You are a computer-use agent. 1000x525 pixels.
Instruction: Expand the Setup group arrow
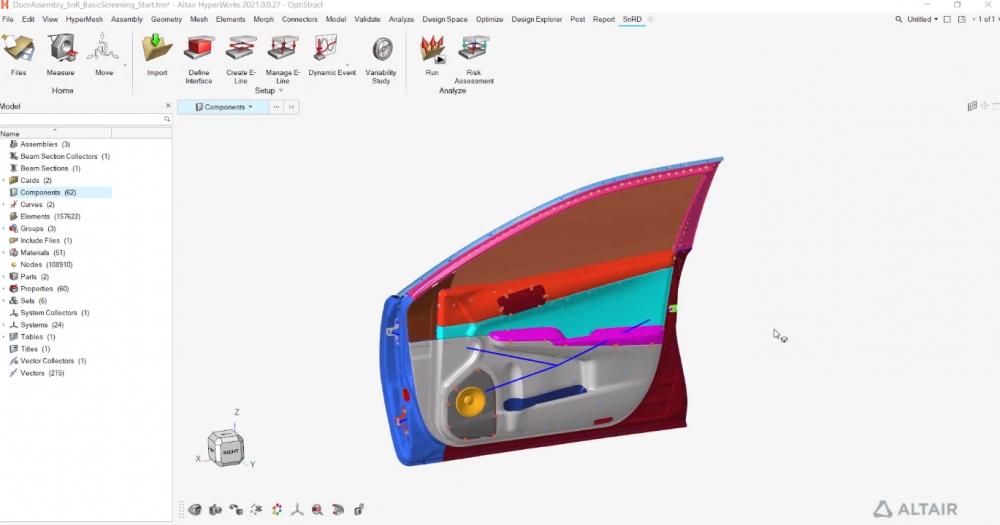pos(281,91)
